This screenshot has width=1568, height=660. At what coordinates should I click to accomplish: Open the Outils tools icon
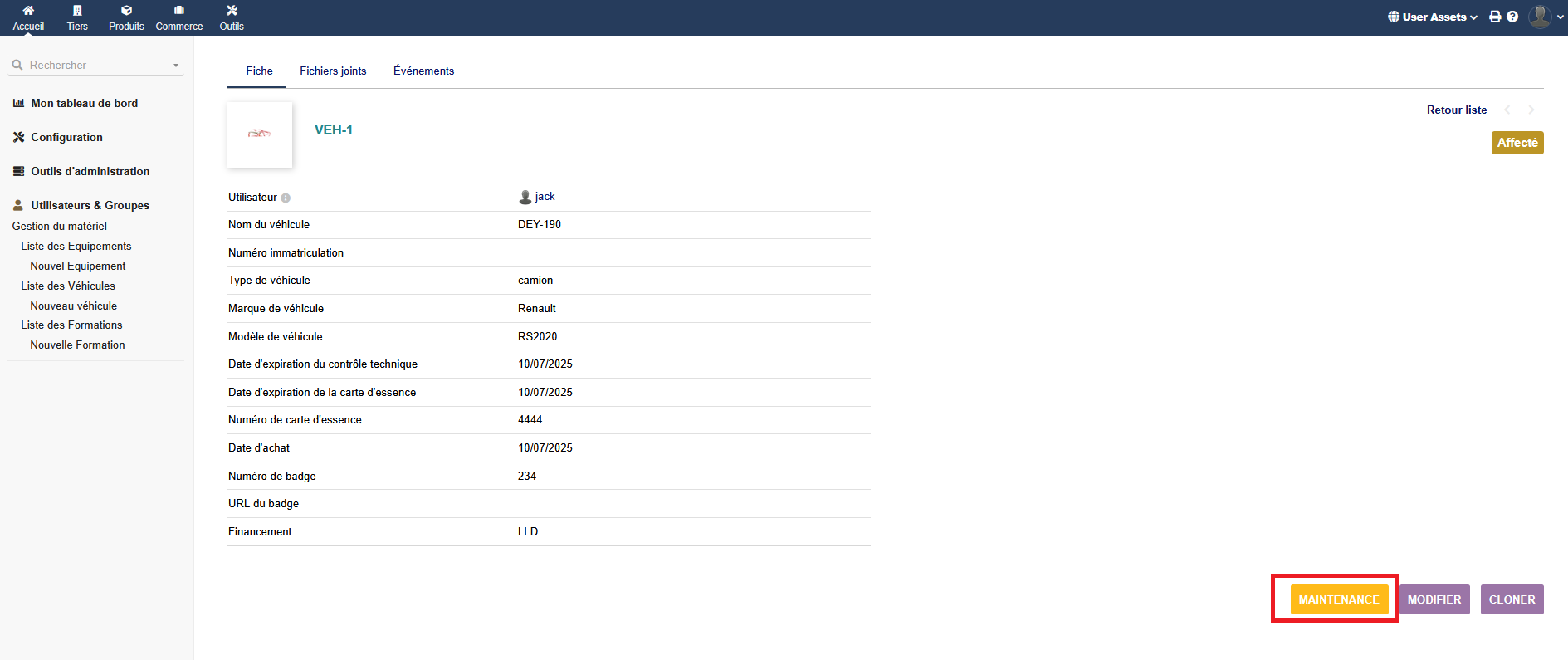point(232,11)
